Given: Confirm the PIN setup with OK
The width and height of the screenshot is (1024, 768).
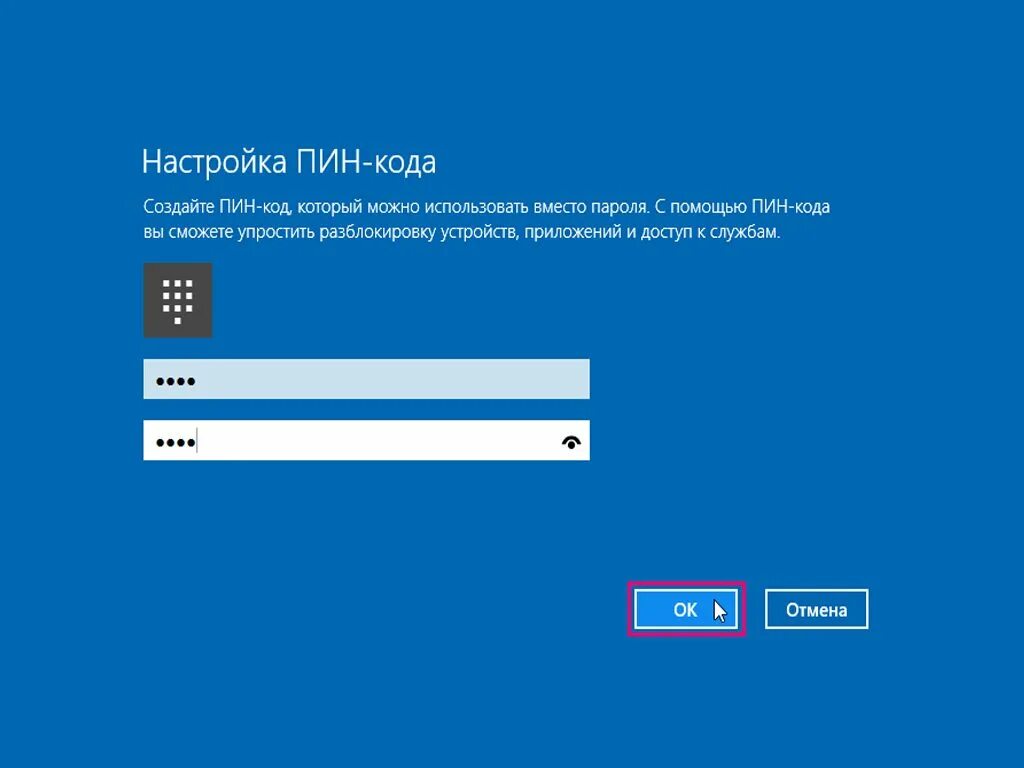Looking at the screenshot, I should [686, 609].
